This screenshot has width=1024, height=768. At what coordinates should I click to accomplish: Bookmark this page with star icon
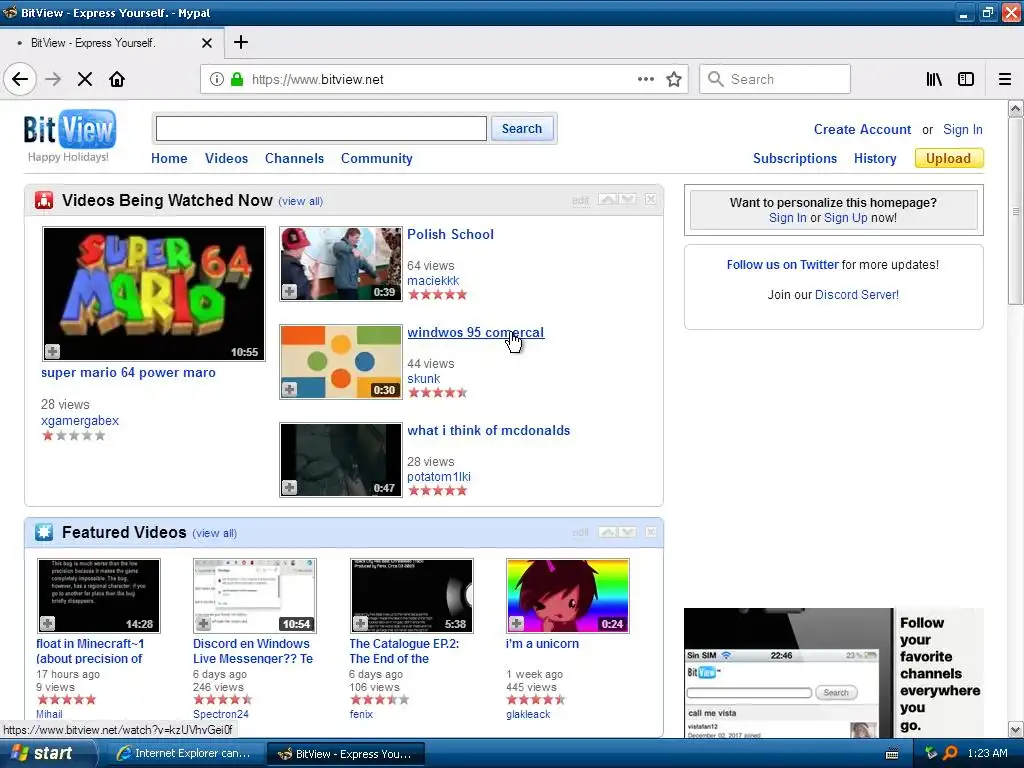click(x=674, y=79)
